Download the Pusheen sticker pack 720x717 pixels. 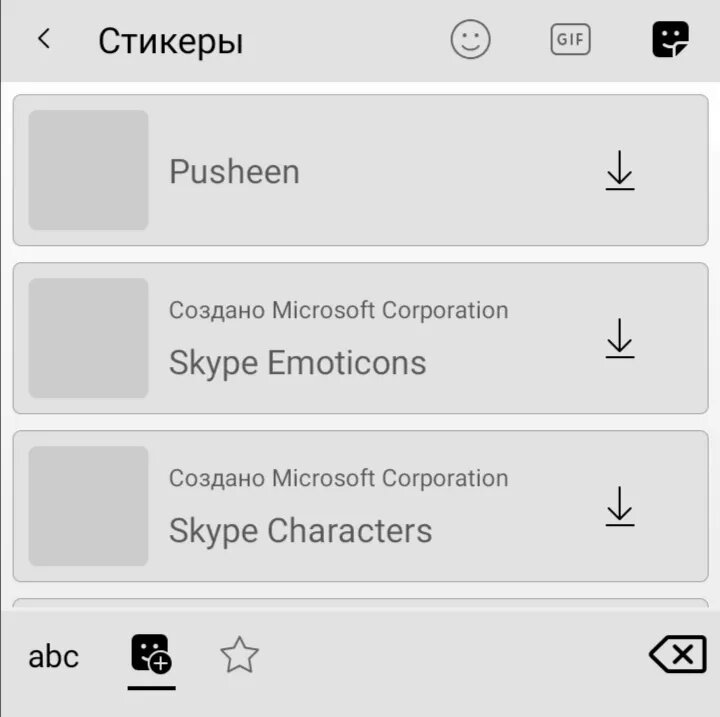tap(620, 170)
